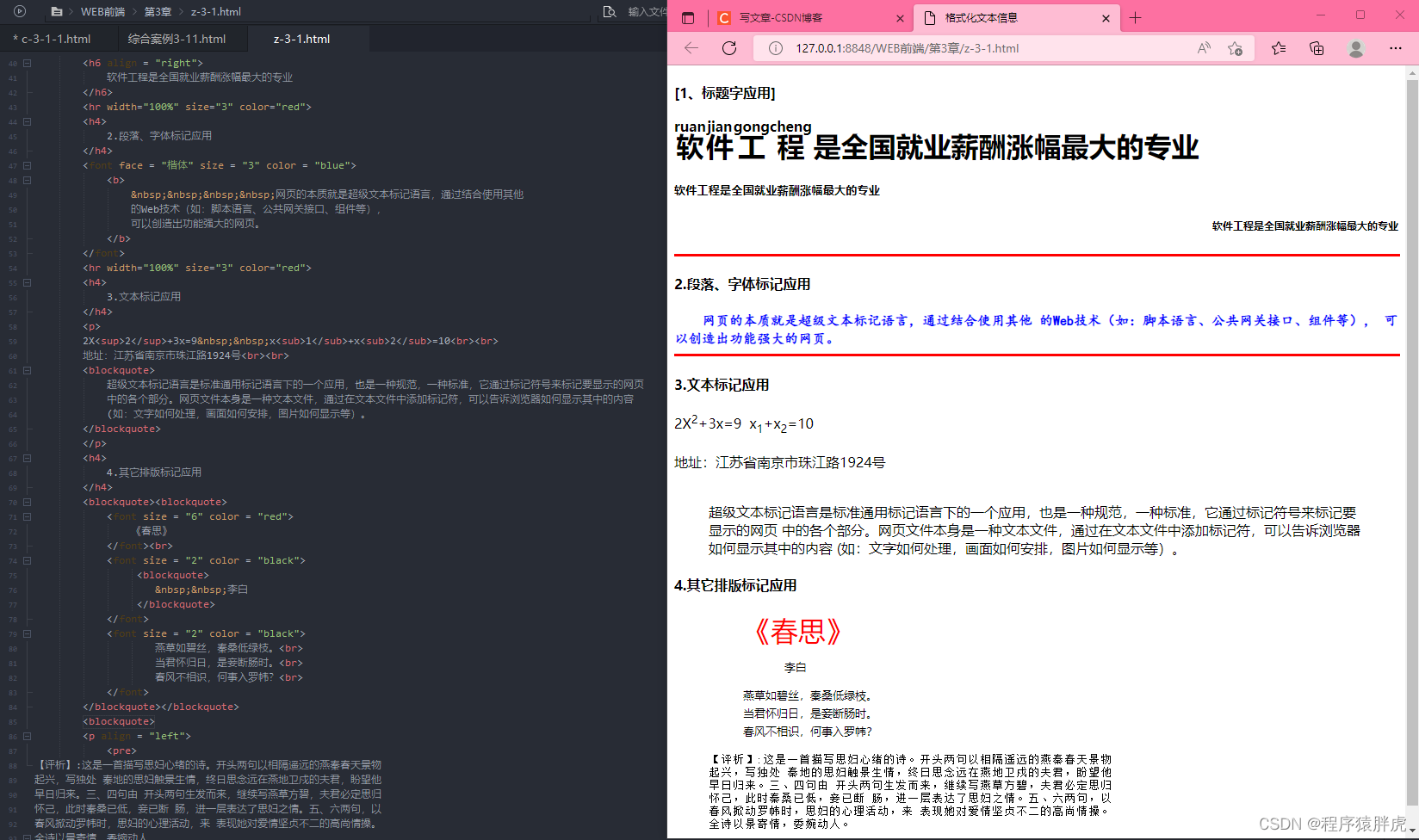Click the 2X²+3x=9 formula text
1419x840 pixels.
tap(708, 423)
